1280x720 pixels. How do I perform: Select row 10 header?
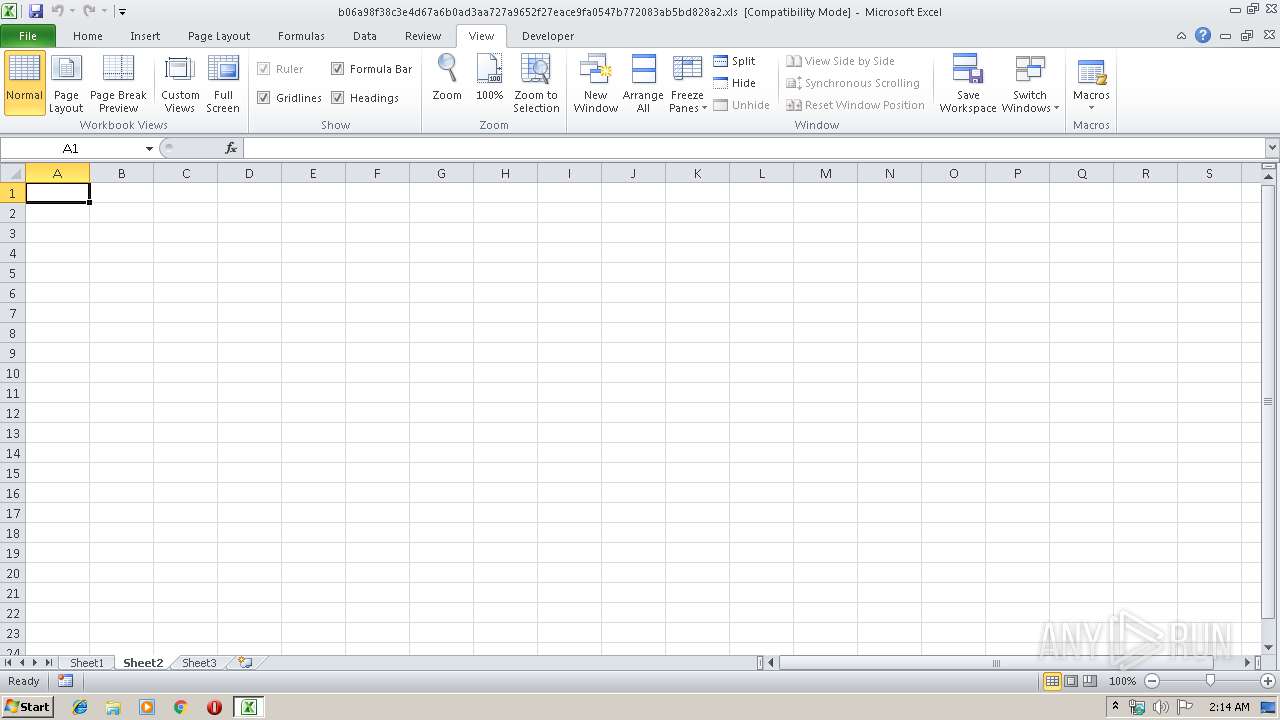pyautogui.click(x=13, y=373)
